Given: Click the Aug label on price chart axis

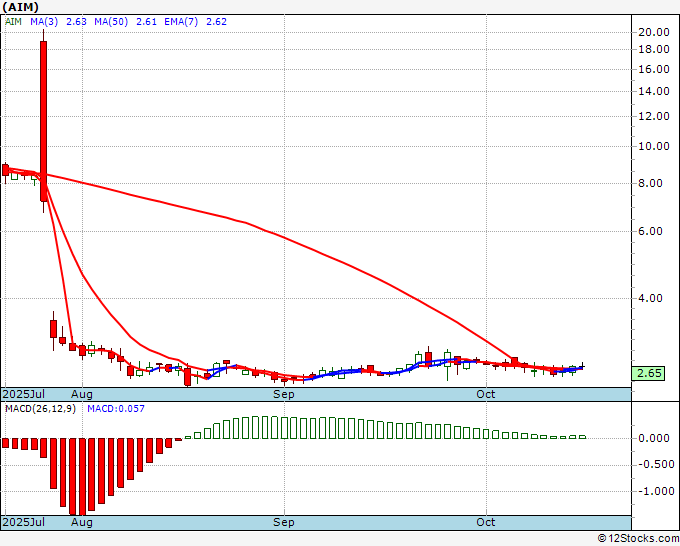Looking at the screenshot, I should pos(82,394).
